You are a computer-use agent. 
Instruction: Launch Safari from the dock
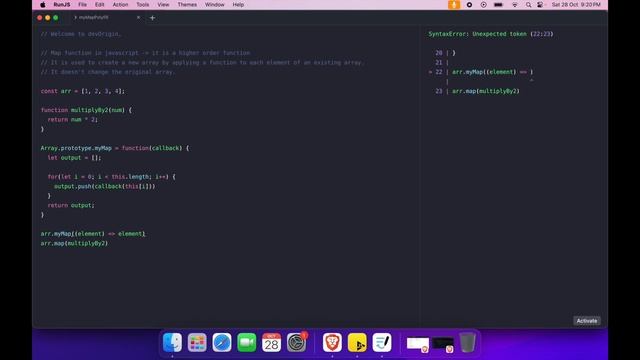tap(222, 342)
